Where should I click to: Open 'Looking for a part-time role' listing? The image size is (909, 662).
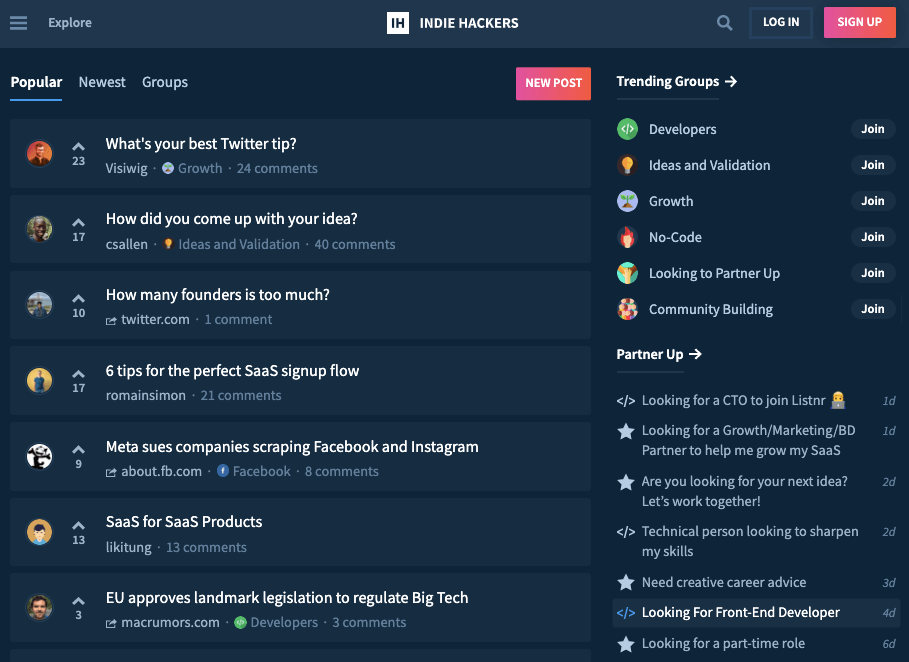tap(723, 643)
